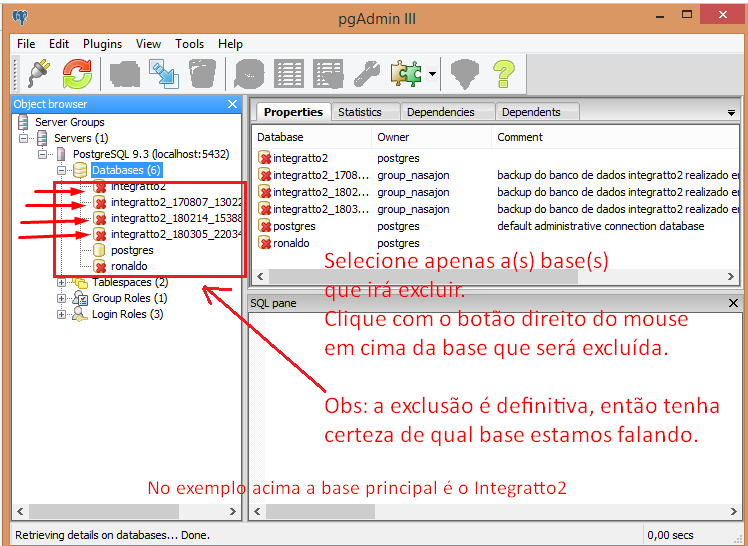The width and height of the screenshot is (748, 546).
Task: Click the puzzle-piece Plugins icon
Action: (406, 73)
